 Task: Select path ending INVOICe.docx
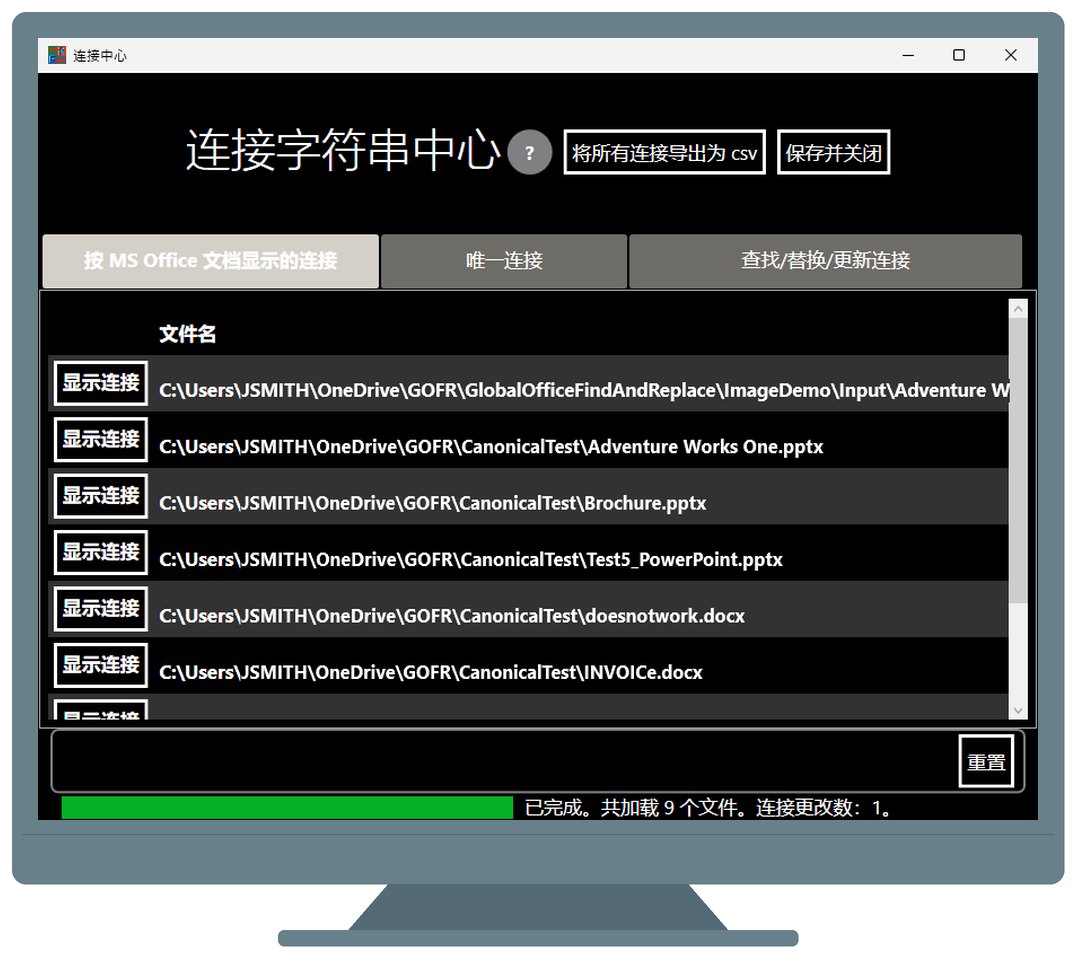pyautogui.click(x=431, y=672)
